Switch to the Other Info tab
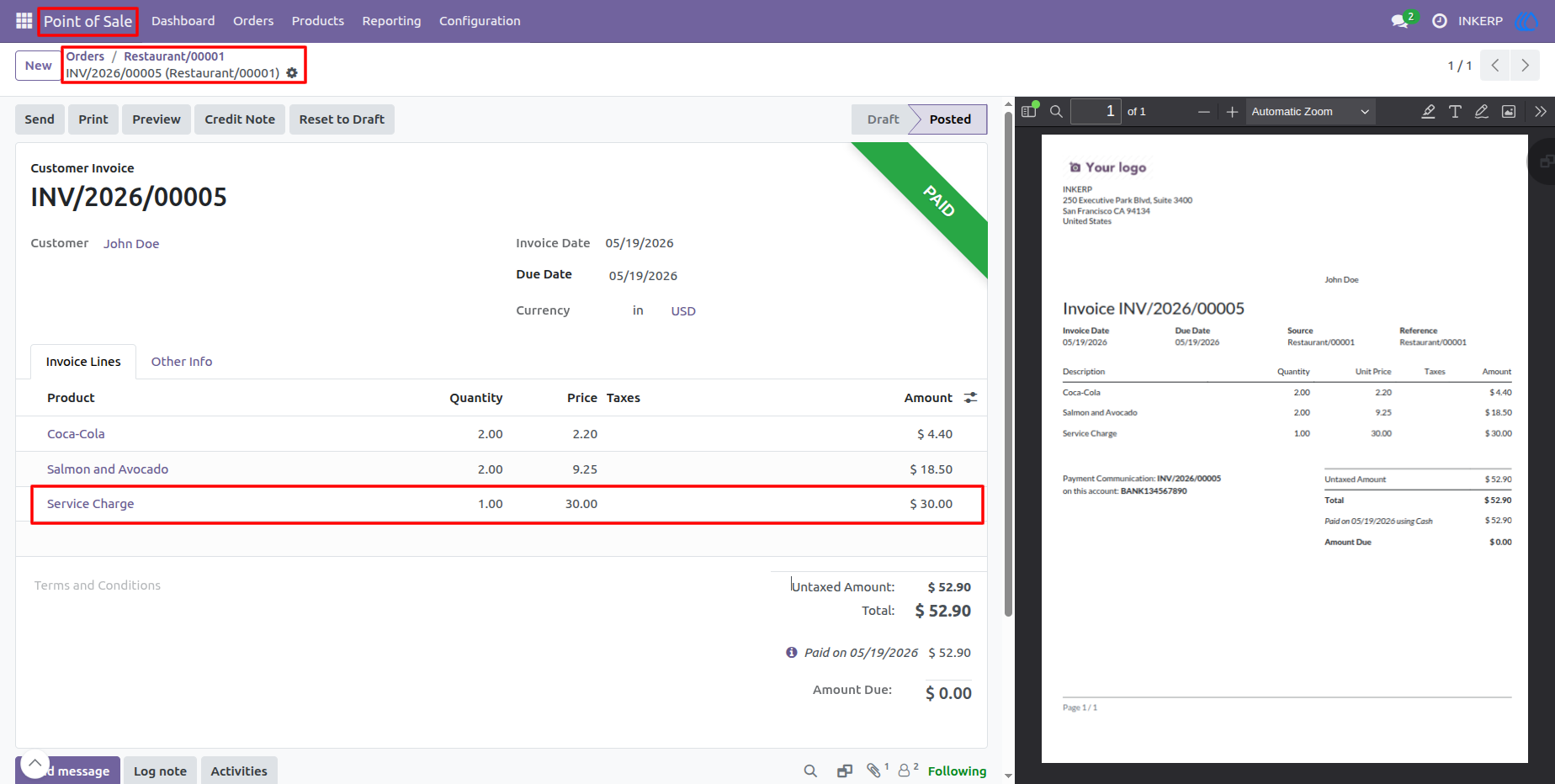This screenshot has width=1555, height=784. [x=182, y=362]
